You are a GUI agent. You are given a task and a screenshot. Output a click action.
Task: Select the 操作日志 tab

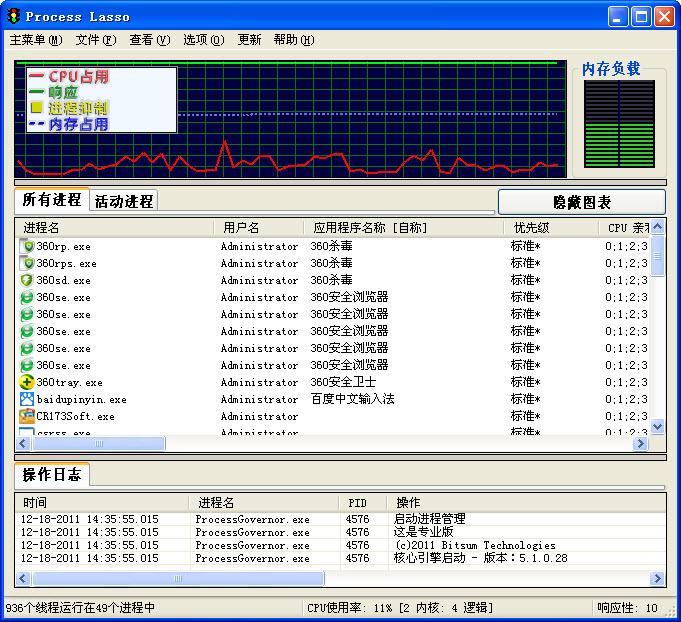tap(52, 475)
